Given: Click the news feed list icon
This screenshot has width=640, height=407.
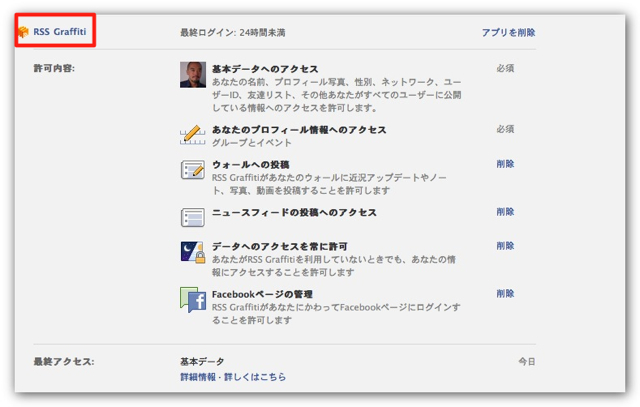Looking at the screenshot, I should coord(192,216).
